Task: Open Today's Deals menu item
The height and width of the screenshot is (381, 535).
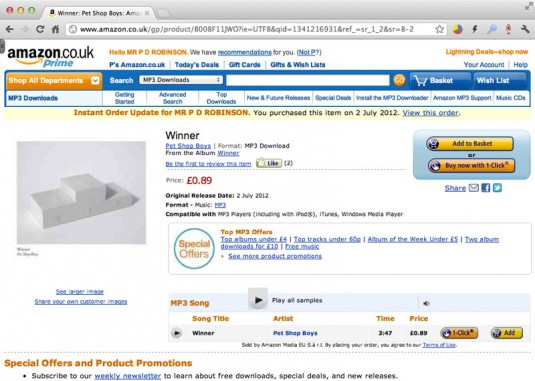Action: click(197, 65)
